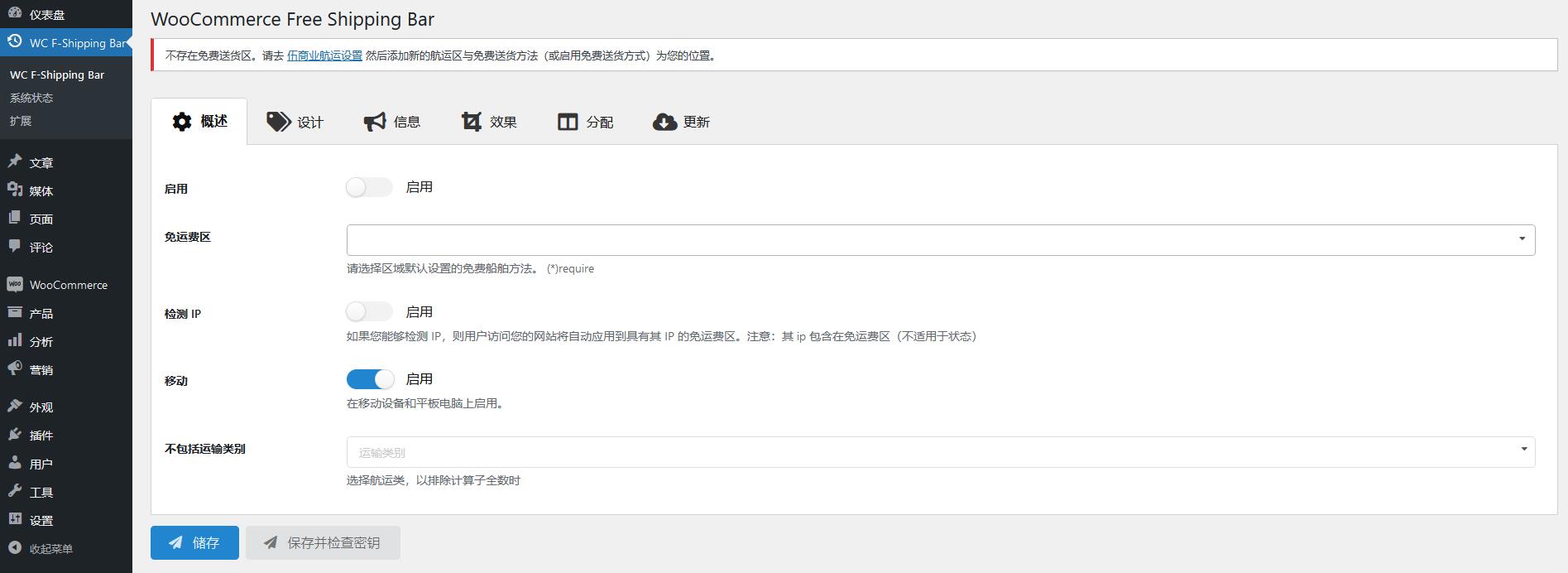Collapse sidebar with 收起菜单
The height and width of the screenshot is (573, 1568).
66,548
